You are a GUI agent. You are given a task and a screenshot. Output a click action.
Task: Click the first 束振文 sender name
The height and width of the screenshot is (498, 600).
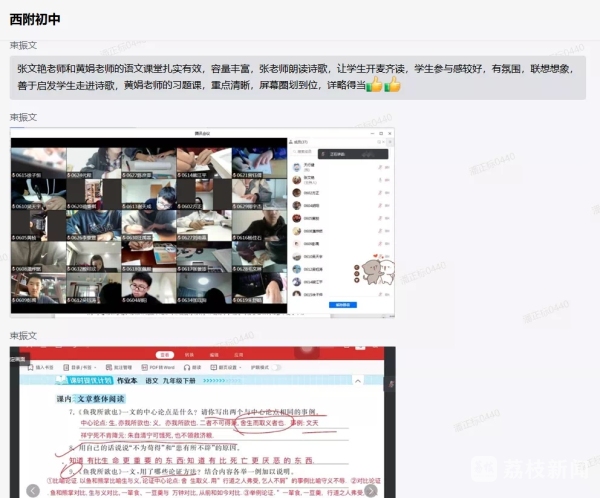[24, 45]
